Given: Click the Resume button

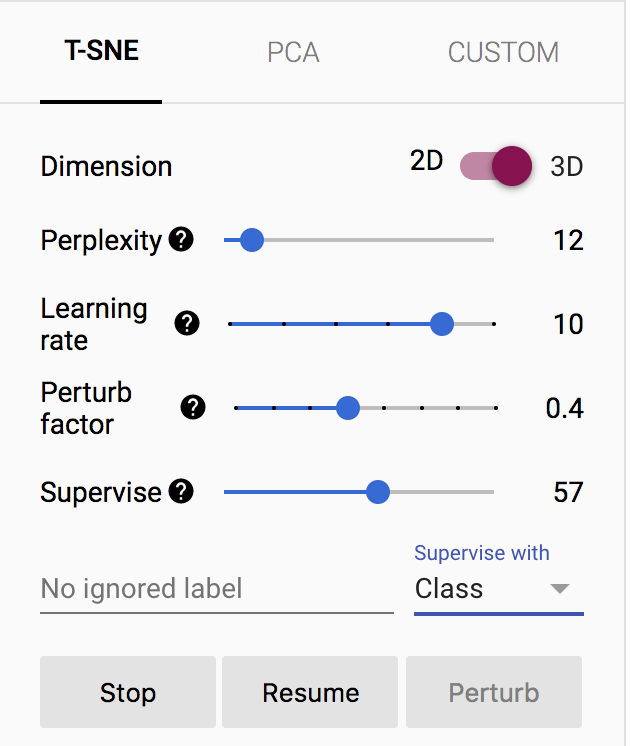Looking at the screenshot, I should pyautogui.click(x=310, y=692).
